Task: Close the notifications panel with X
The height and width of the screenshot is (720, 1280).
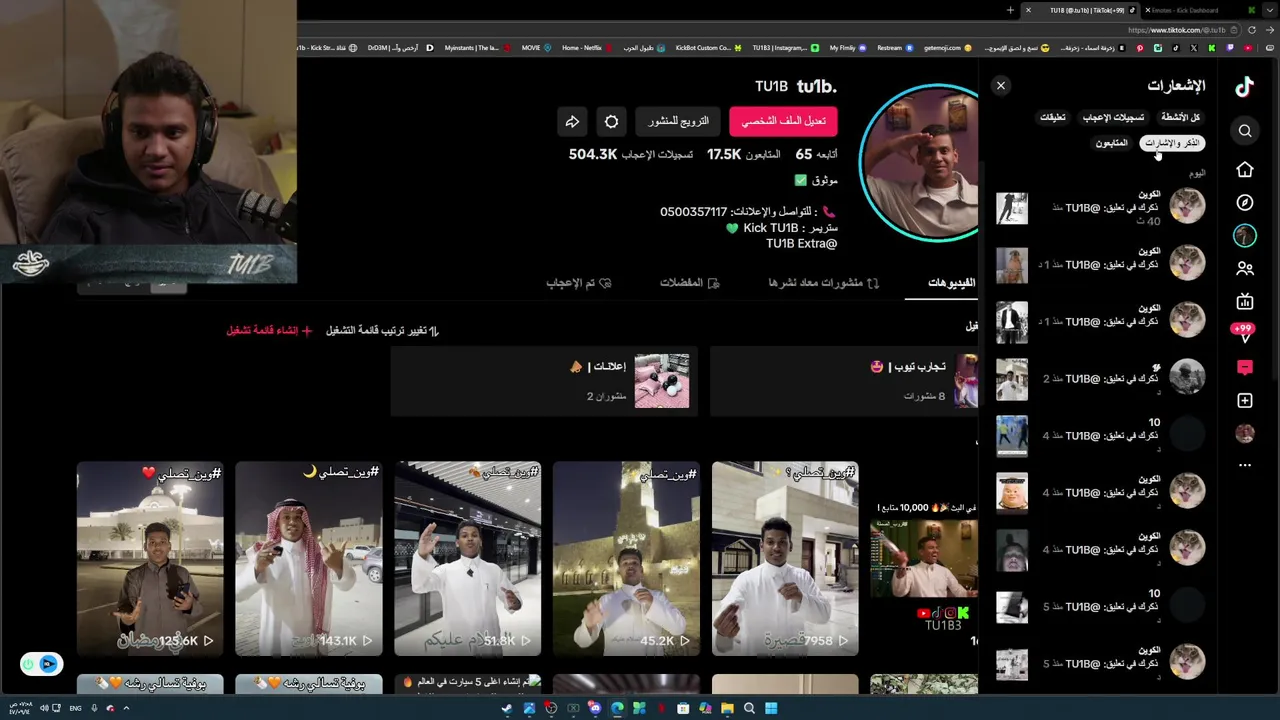Action: (1000, 86)
